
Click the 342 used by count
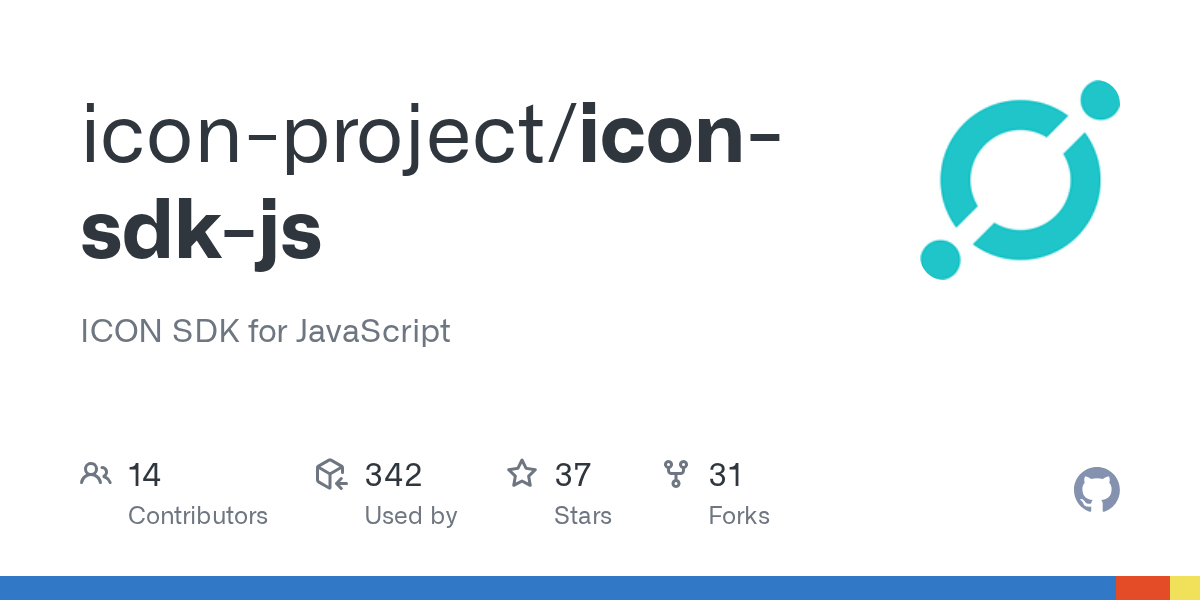393,474
